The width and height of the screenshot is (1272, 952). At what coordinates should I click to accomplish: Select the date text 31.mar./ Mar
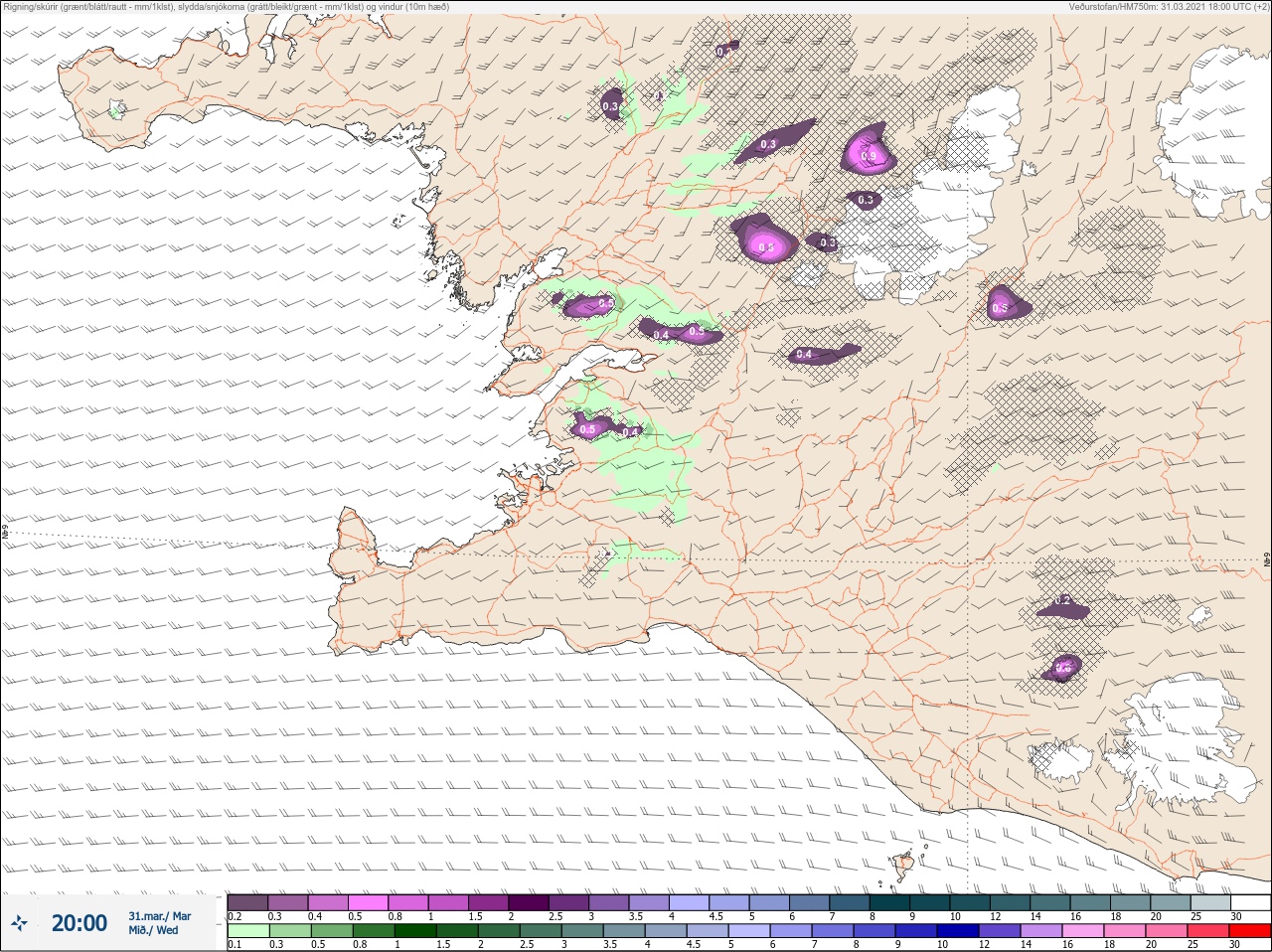(160, 916)
